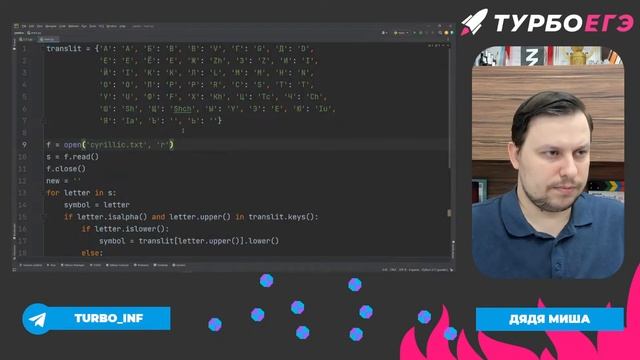This screenshot has width=640, height=360.
Task: Click 'letter.islower()' on line 16
Action: pyautogui.click(x=130, y=229)
